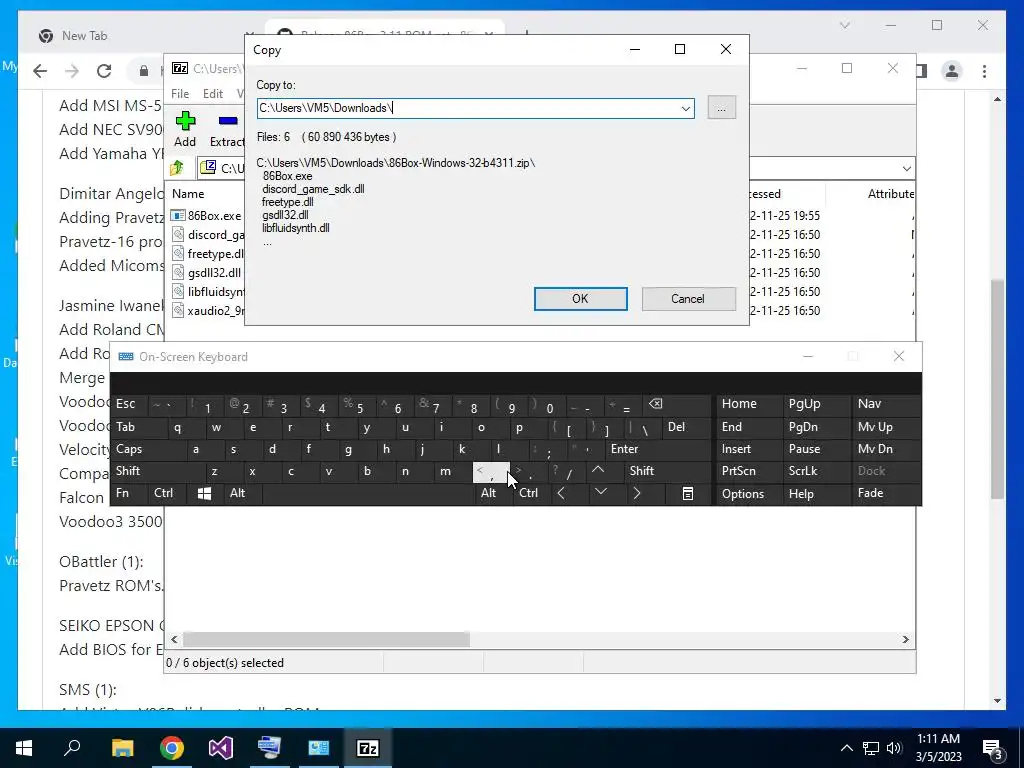The image size is (1024, 768).
Task: Toggle left Shift key on On-Screen Keyboard
Action: click(x=128, y=471)
